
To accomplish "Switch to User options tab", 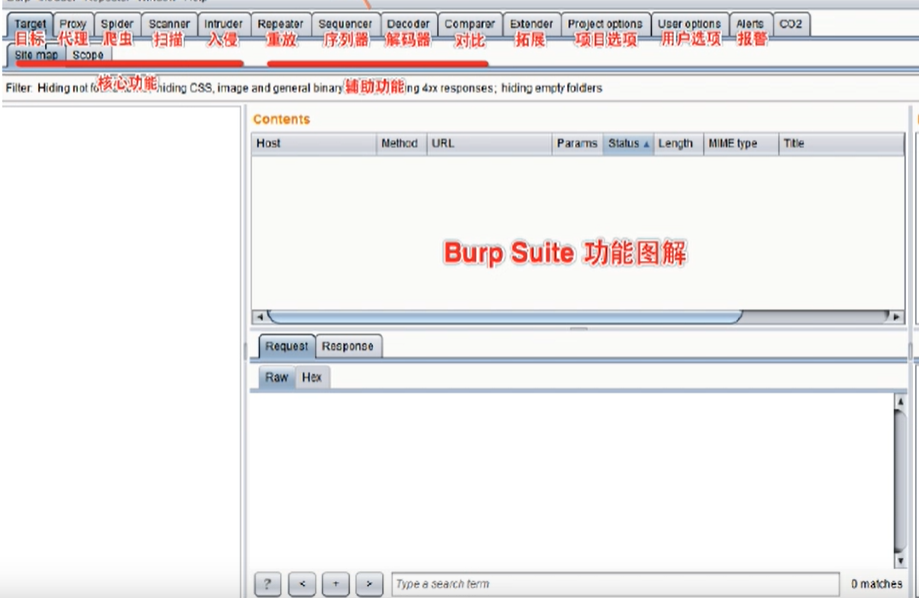I will click(689, 24).
